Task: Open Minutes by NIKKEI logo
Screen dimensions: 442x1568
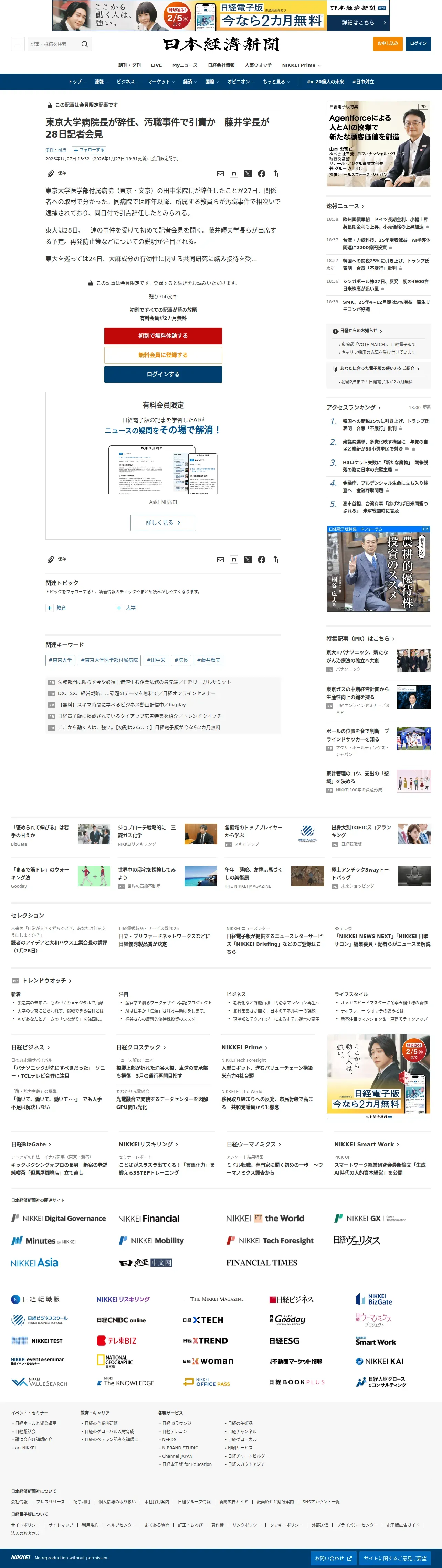Action: pos(44,1241)
